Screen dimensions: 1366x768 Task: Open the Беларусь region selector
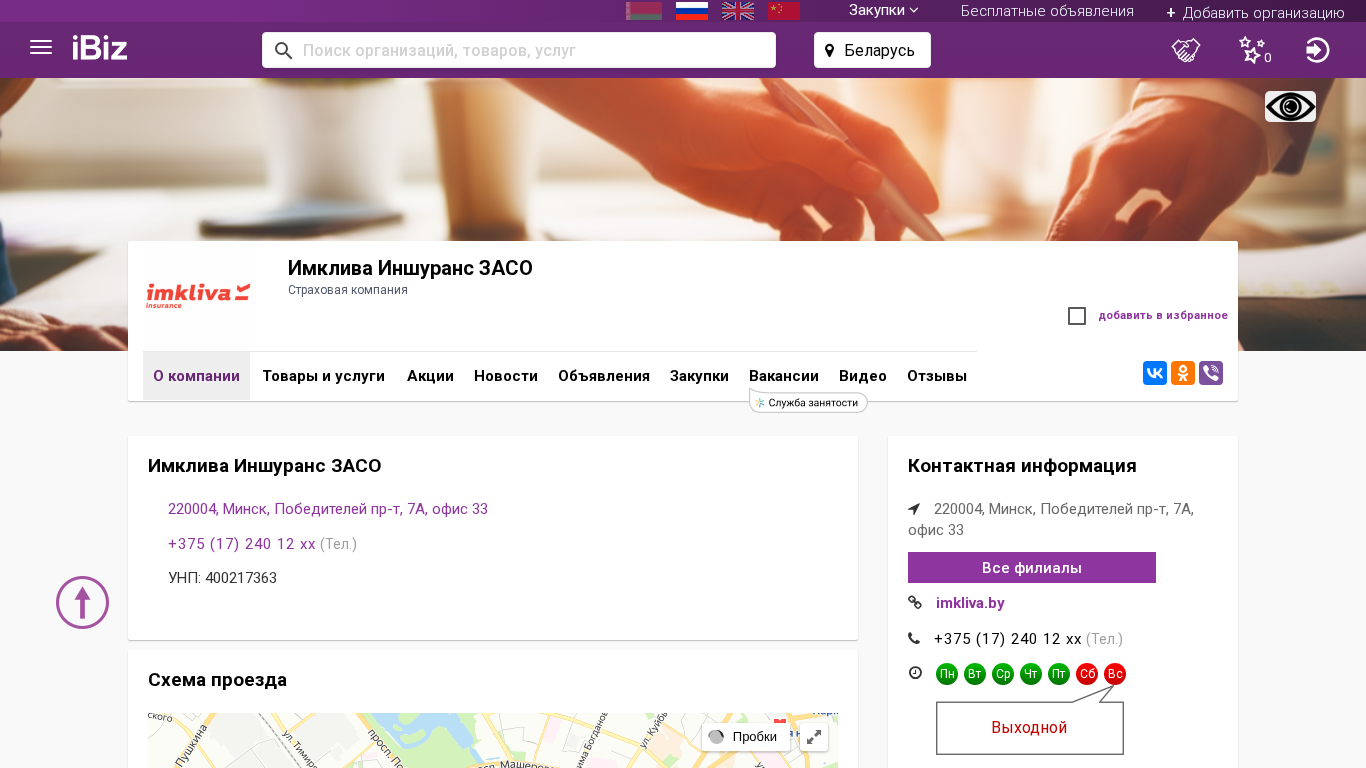click(x=872, y=50)
